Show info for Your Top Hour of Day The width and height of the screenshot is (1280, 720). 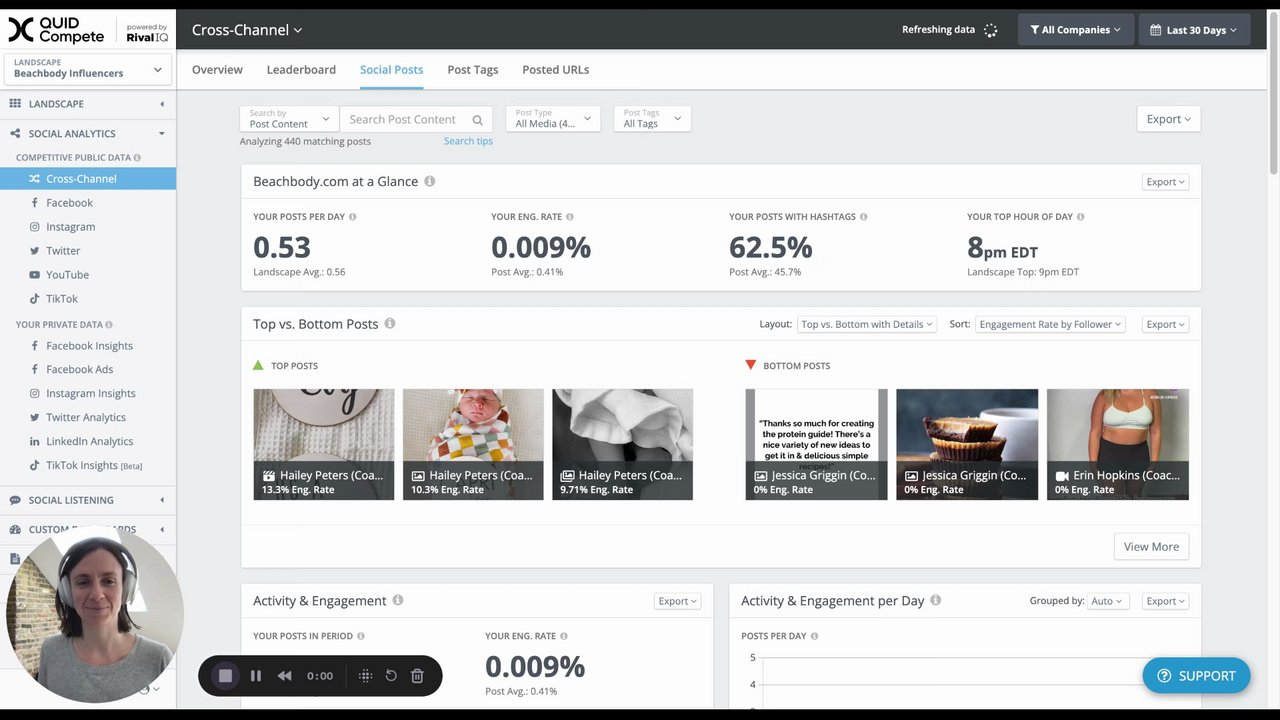click(1080, 217)
